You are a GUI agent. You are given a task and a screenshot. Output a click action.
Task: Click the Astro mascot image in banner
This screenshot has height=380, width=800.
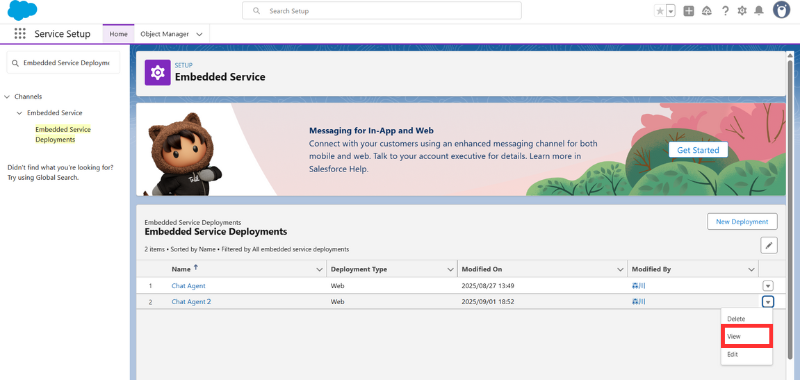point(182,155)
